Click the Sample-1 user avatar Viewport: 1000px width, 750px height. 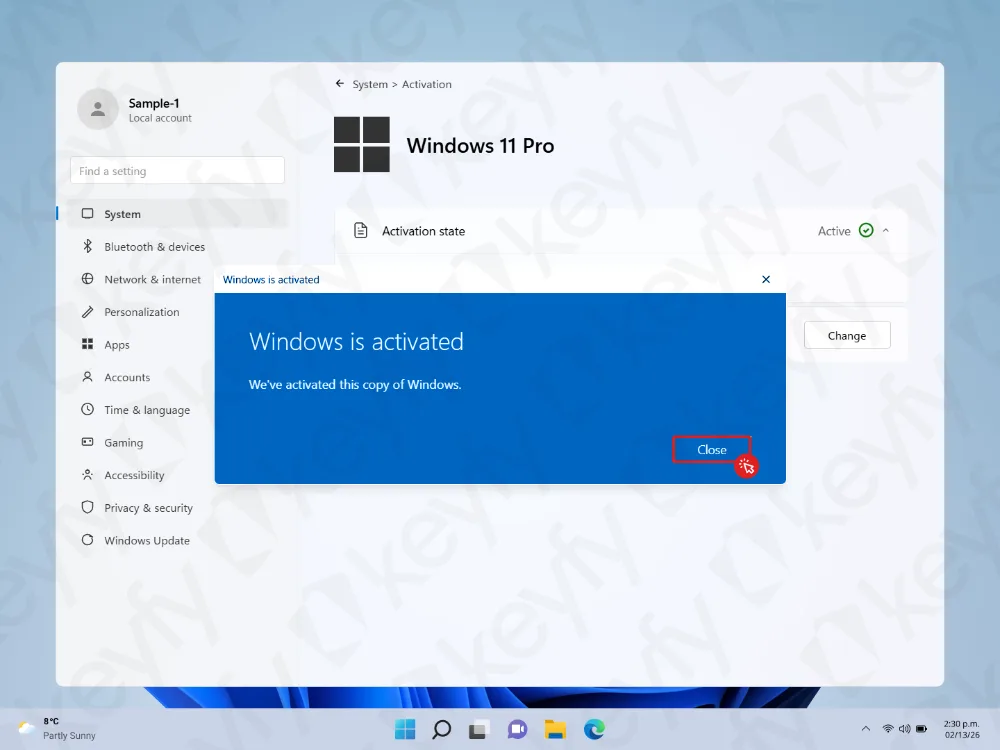tap(98, 109)
